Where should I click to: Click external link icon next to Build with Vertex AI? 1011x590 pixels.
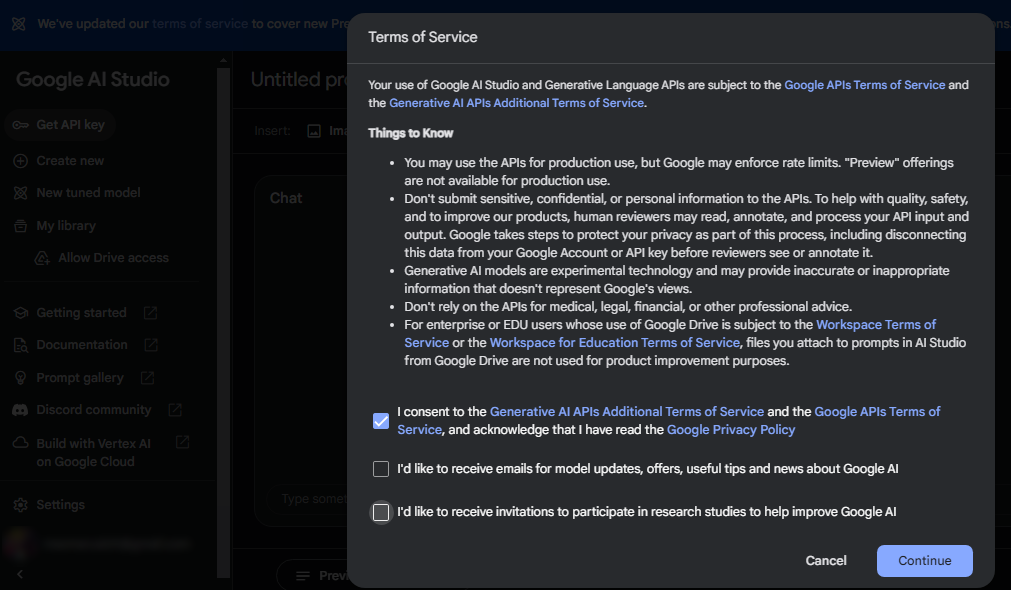tap(182, 442)
